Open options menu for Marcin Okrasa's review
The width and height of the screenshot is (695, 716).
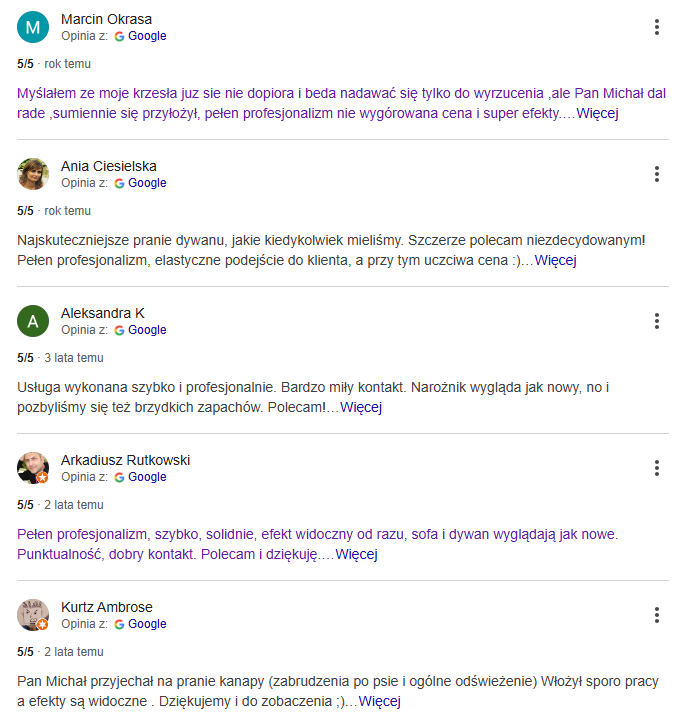656,27
